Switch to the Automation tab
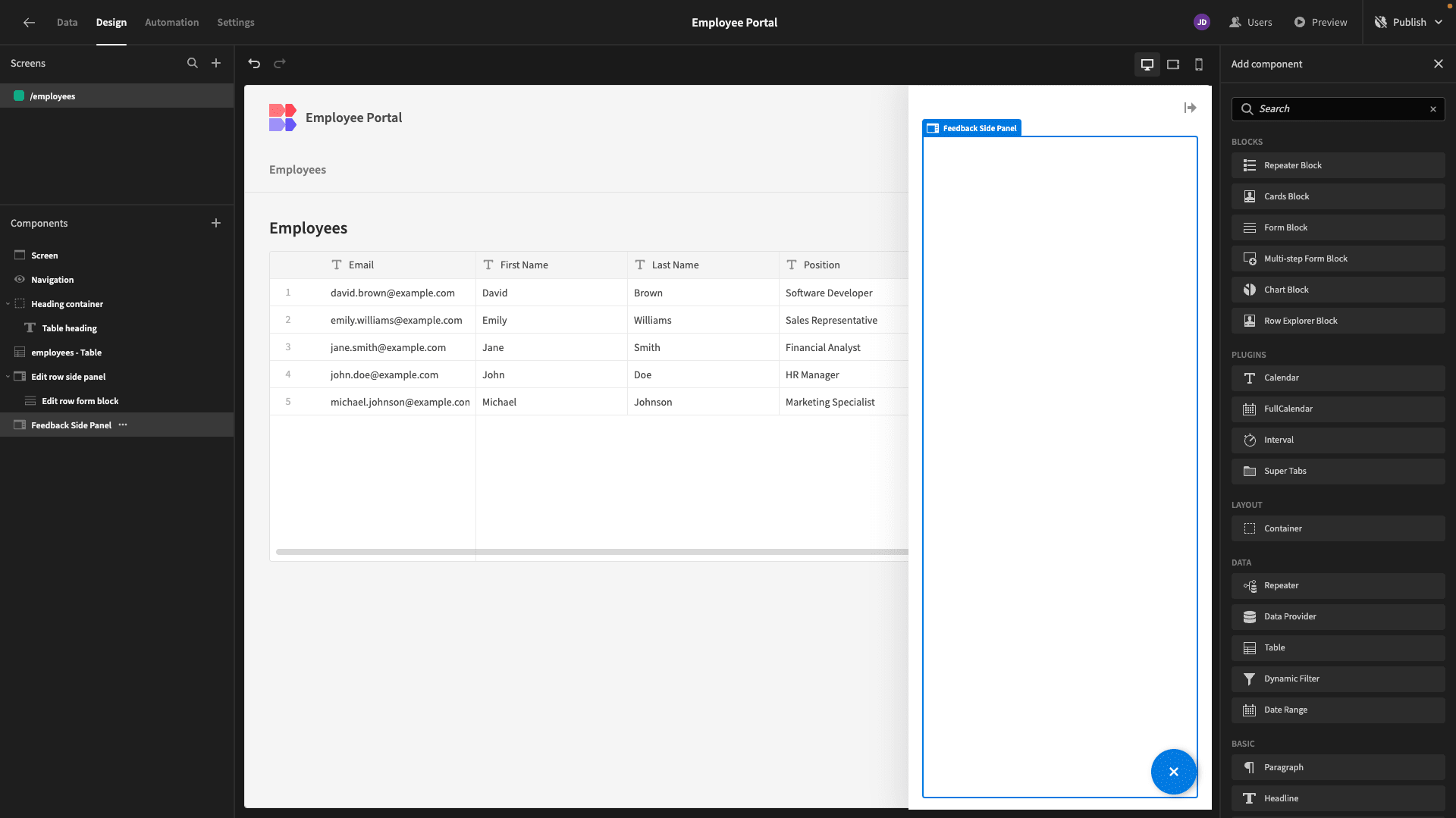 point(172,22)
